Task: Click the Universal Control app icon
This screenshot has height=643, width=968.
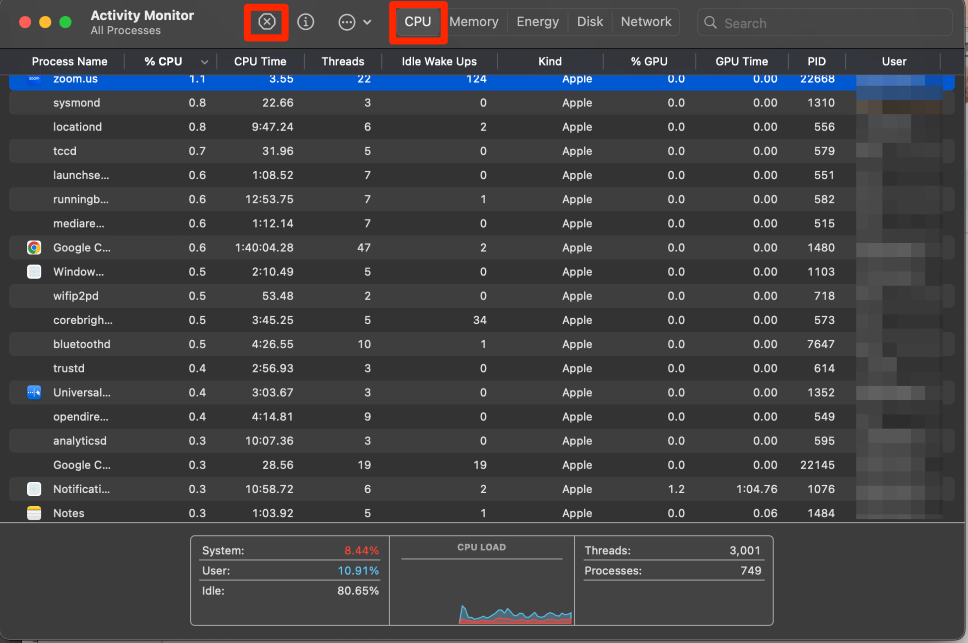Action: click(x=34, y=393)
